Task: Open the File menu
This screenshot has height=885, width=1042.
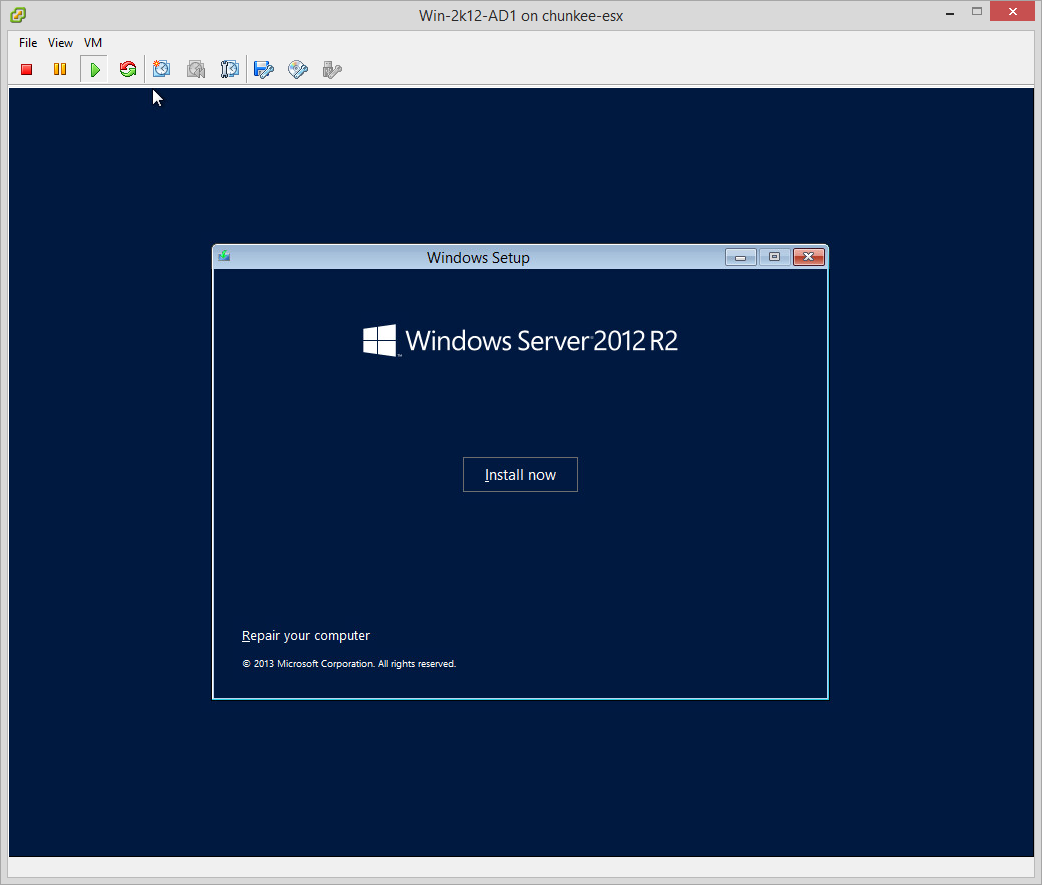Action: pyautogui.click(x=28, y=43)
